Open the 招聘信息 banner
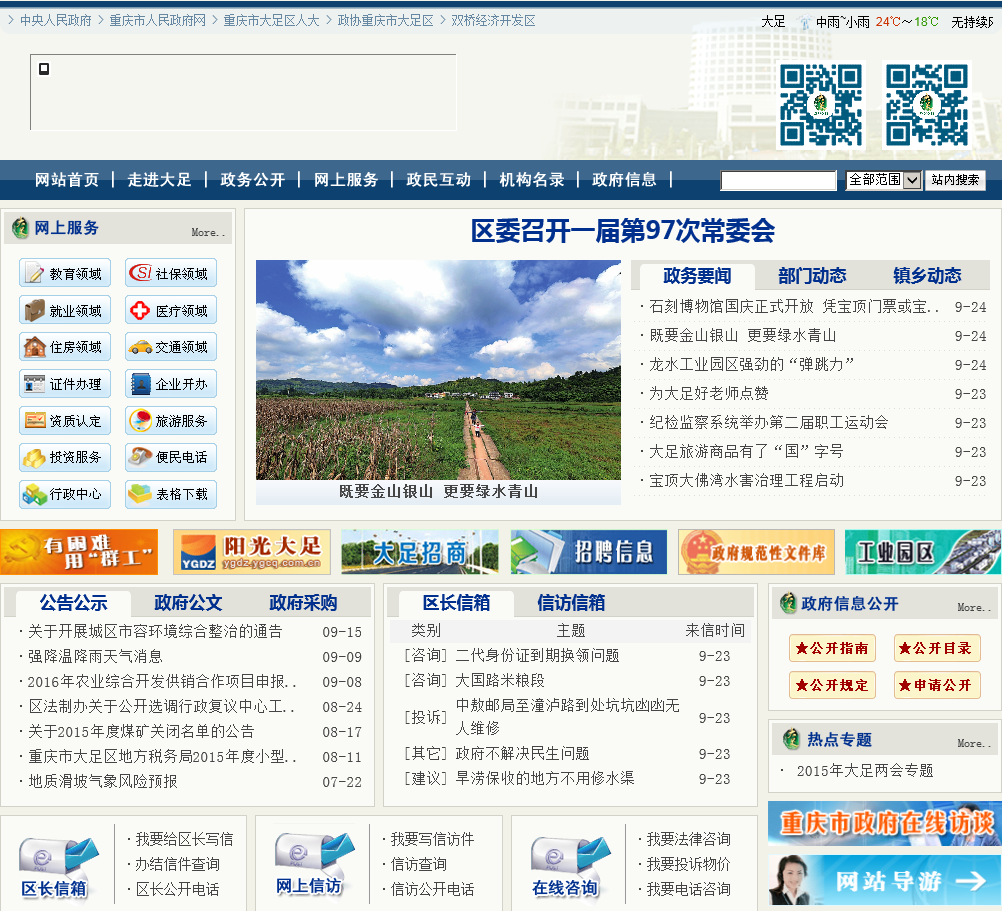This screenshot has width=1002, height=911. [589, 552]
